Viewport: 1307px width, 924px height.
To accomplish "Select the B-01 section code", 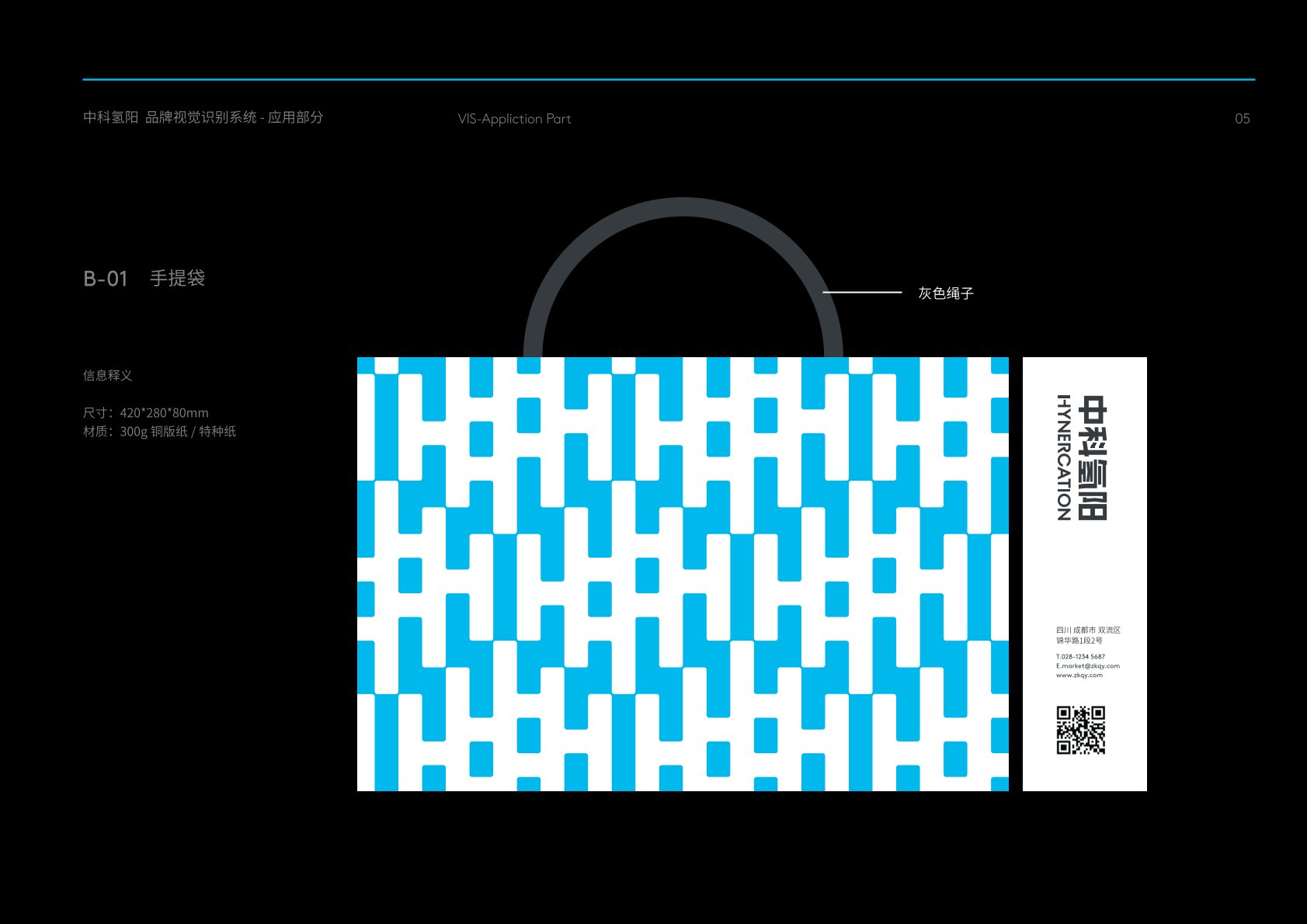I will 105,279.
